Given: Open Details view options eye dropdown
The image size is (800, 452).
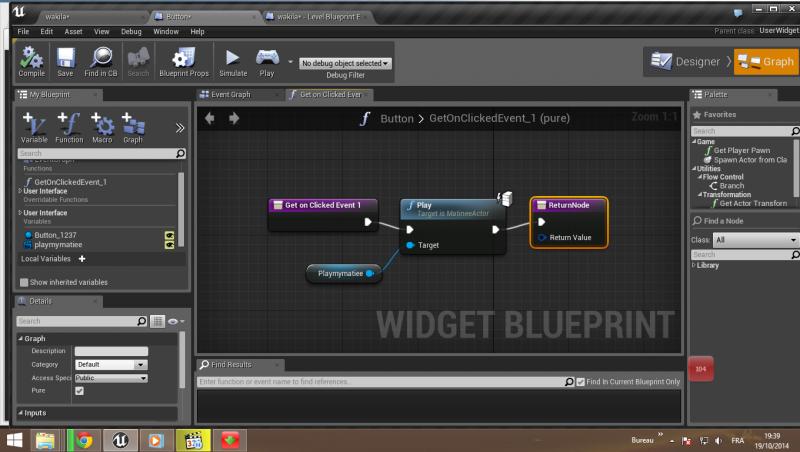Looking at the screenshot, I should click(176, 321).
